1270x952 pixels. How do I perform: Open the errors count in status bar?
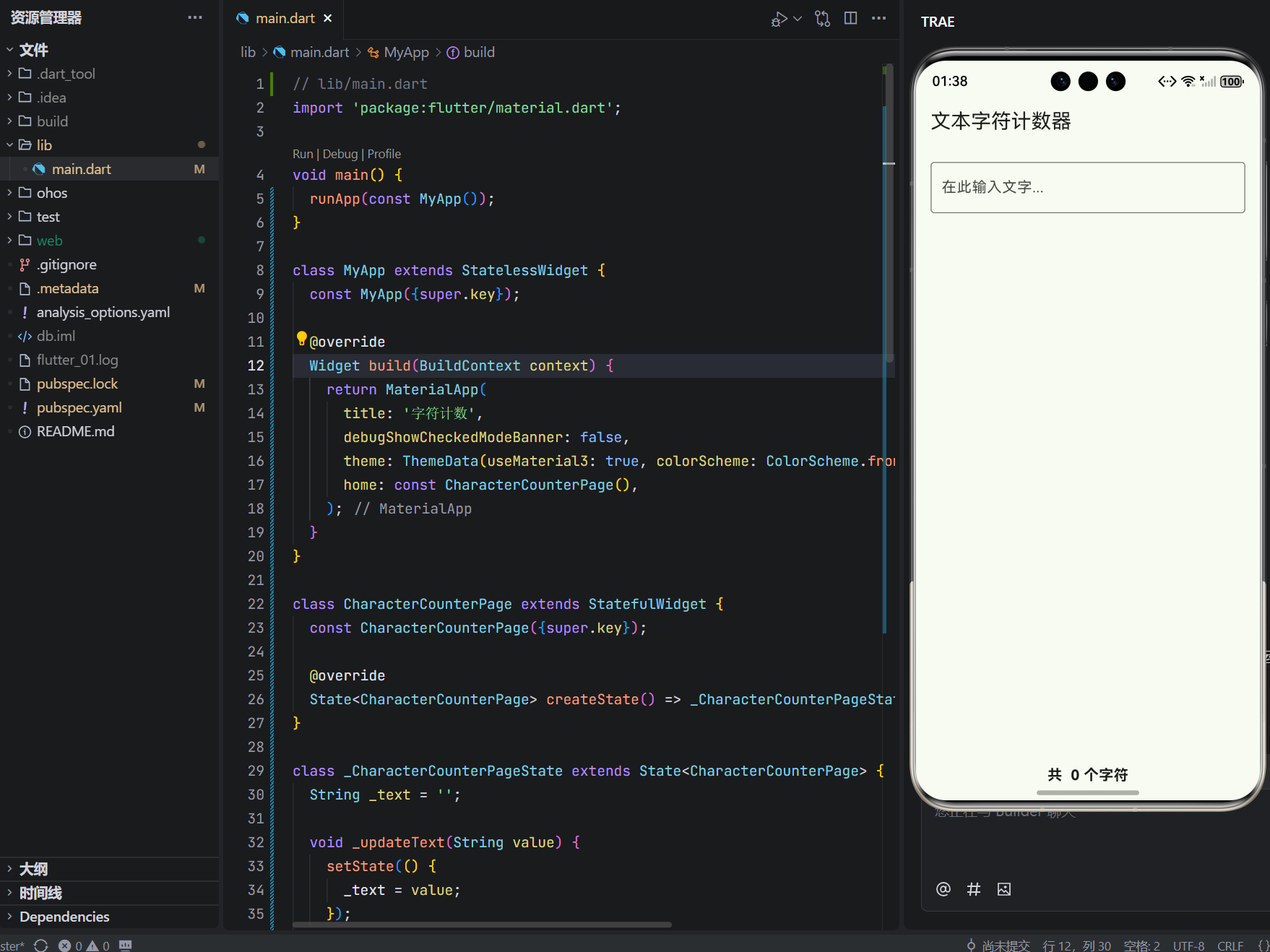point(71,945)
